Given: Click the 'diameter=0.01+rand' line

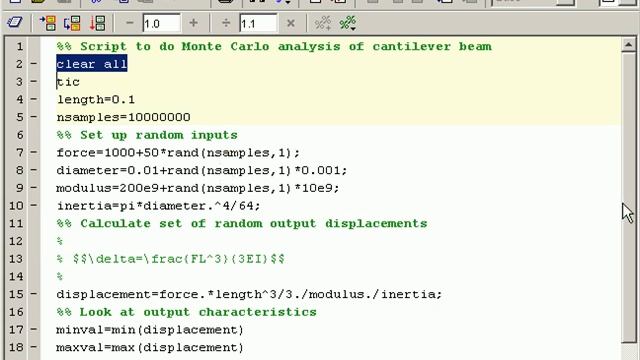Looking at the screenshot, I should 202,170.
